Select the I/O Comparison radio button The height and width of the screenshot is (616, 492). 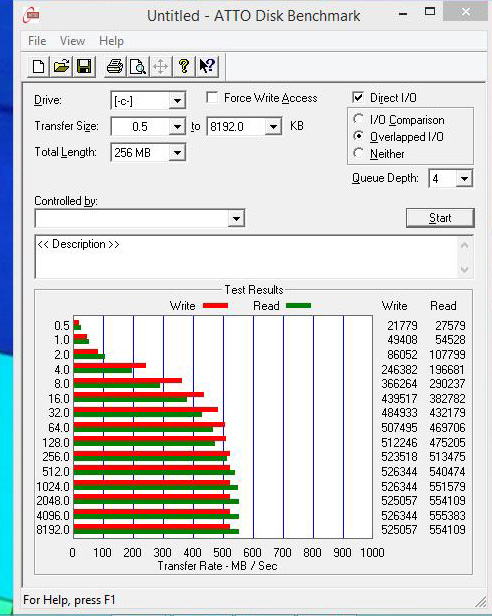click(358, 119)
